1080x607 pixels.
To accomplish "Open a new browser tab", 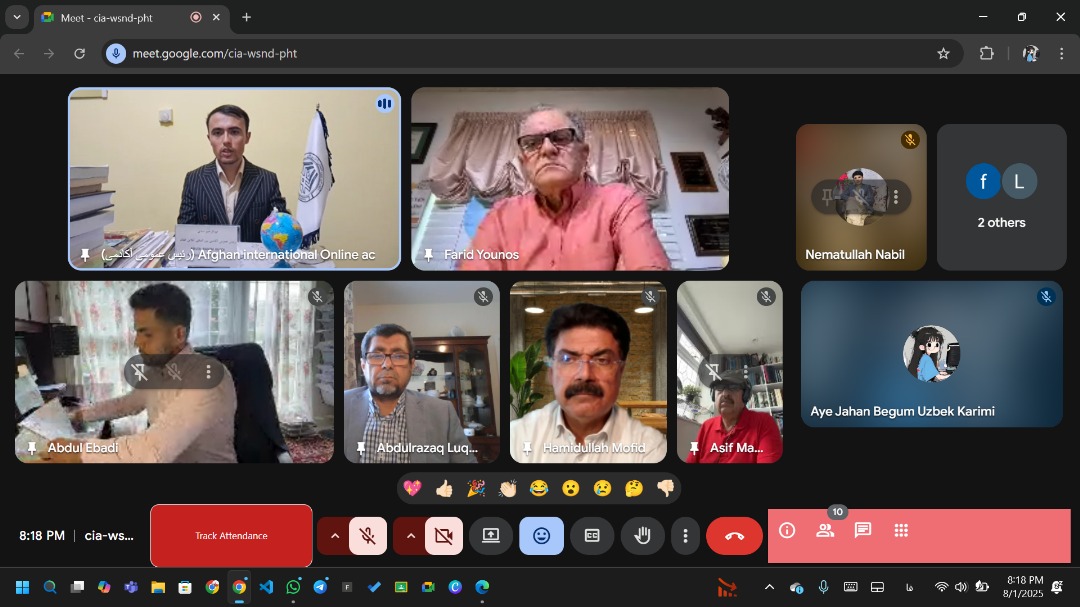I will 246,17.
